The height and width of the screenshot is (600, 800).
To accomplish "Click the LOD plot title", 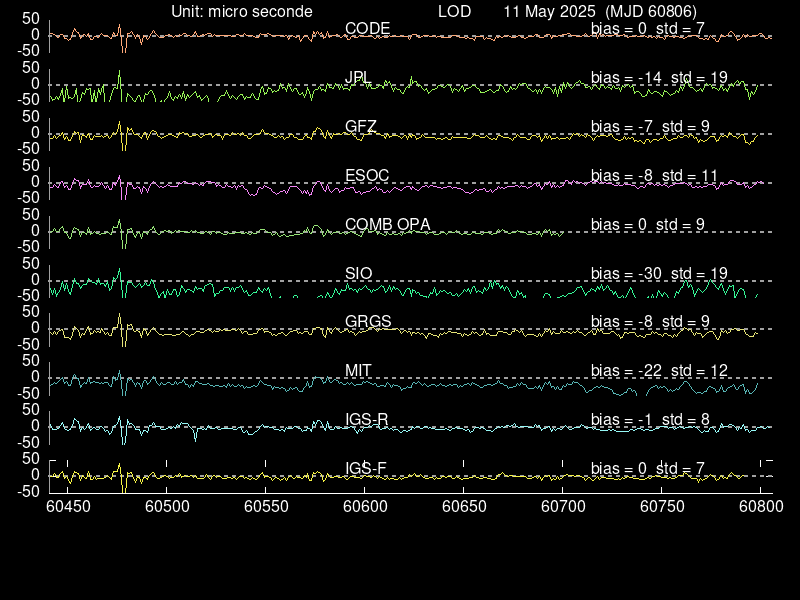I will 454,12.
